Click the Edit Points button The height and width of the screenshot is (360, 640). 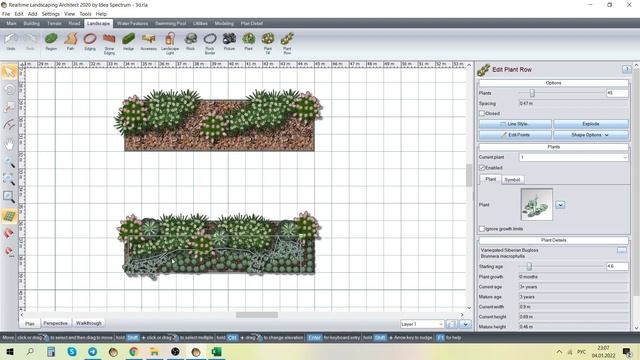pyautogui.click(x=515, y=135)
